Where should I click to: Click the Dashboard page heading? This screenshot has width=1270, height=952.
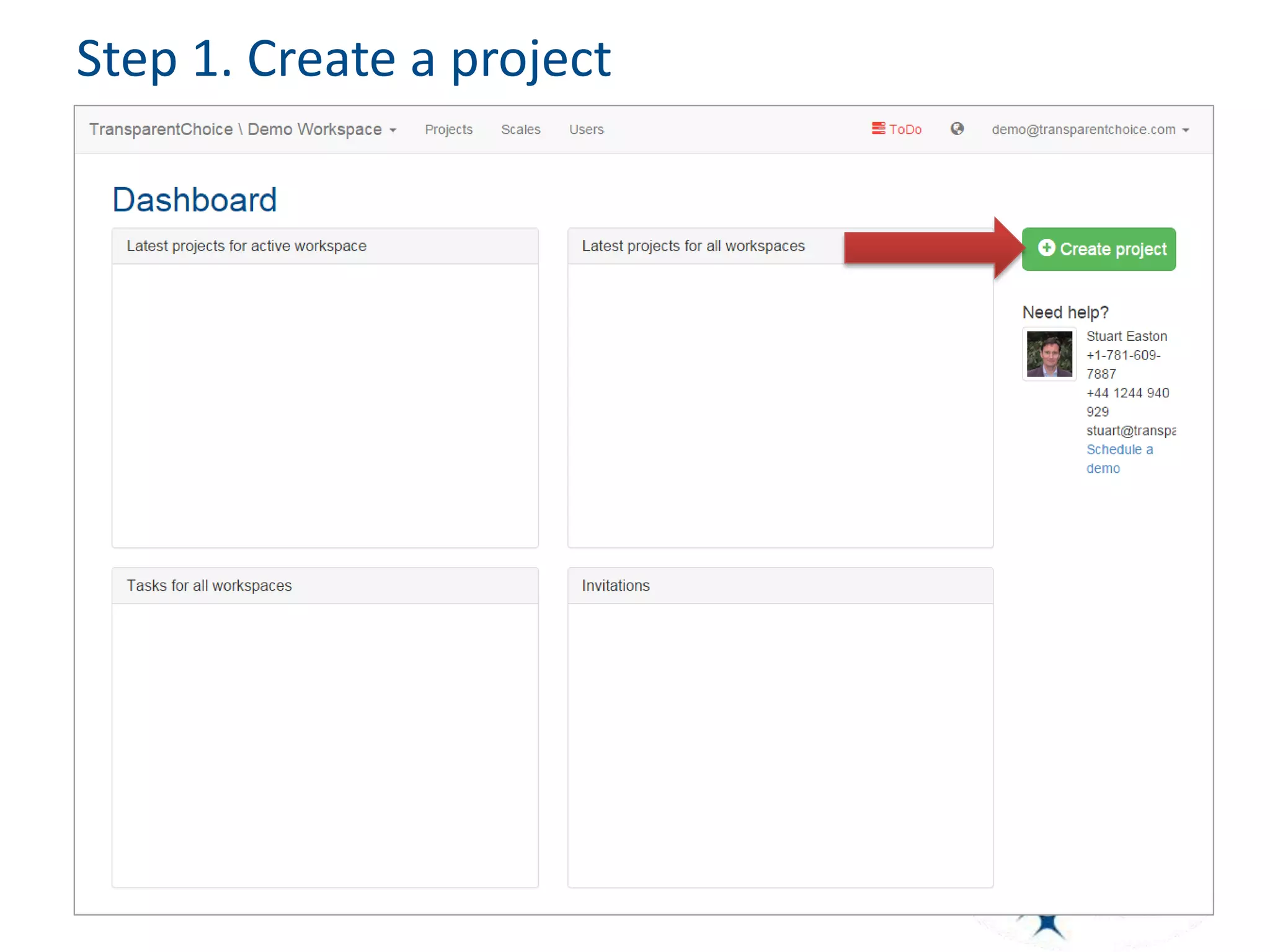coord(194,200)
